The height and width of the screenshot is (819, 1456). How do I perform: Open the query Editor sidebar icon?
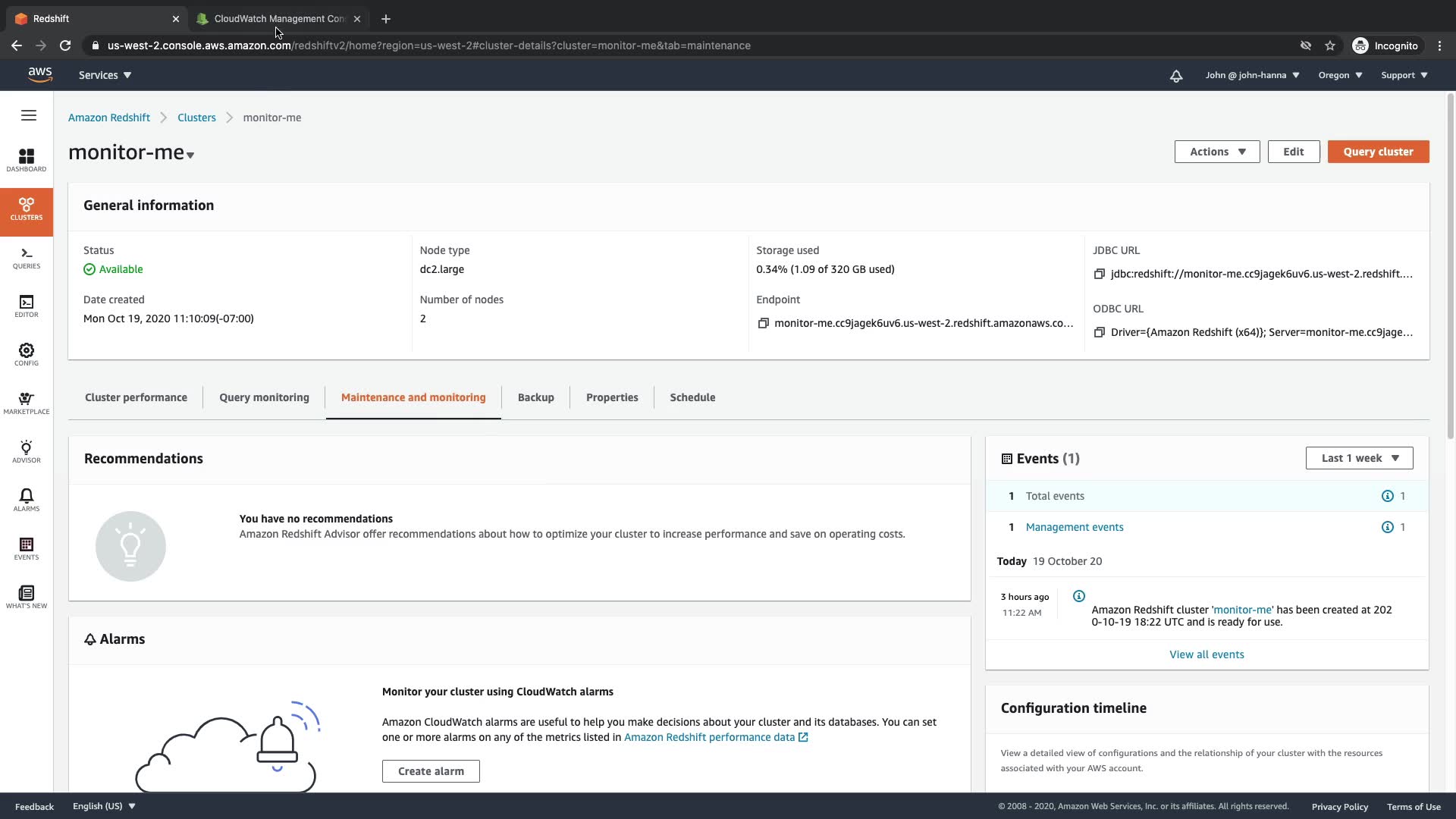(27, 306)
